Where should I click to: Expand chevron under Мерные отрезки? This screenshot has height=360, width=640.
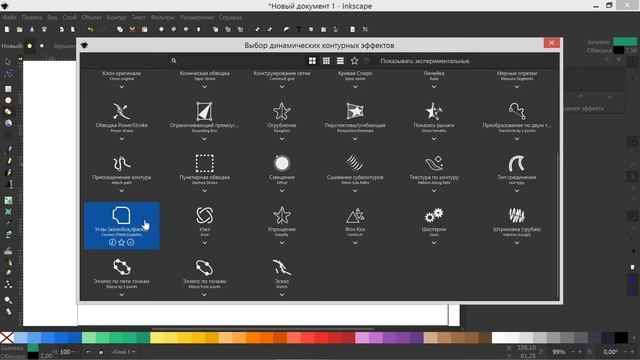coord(517,87)
